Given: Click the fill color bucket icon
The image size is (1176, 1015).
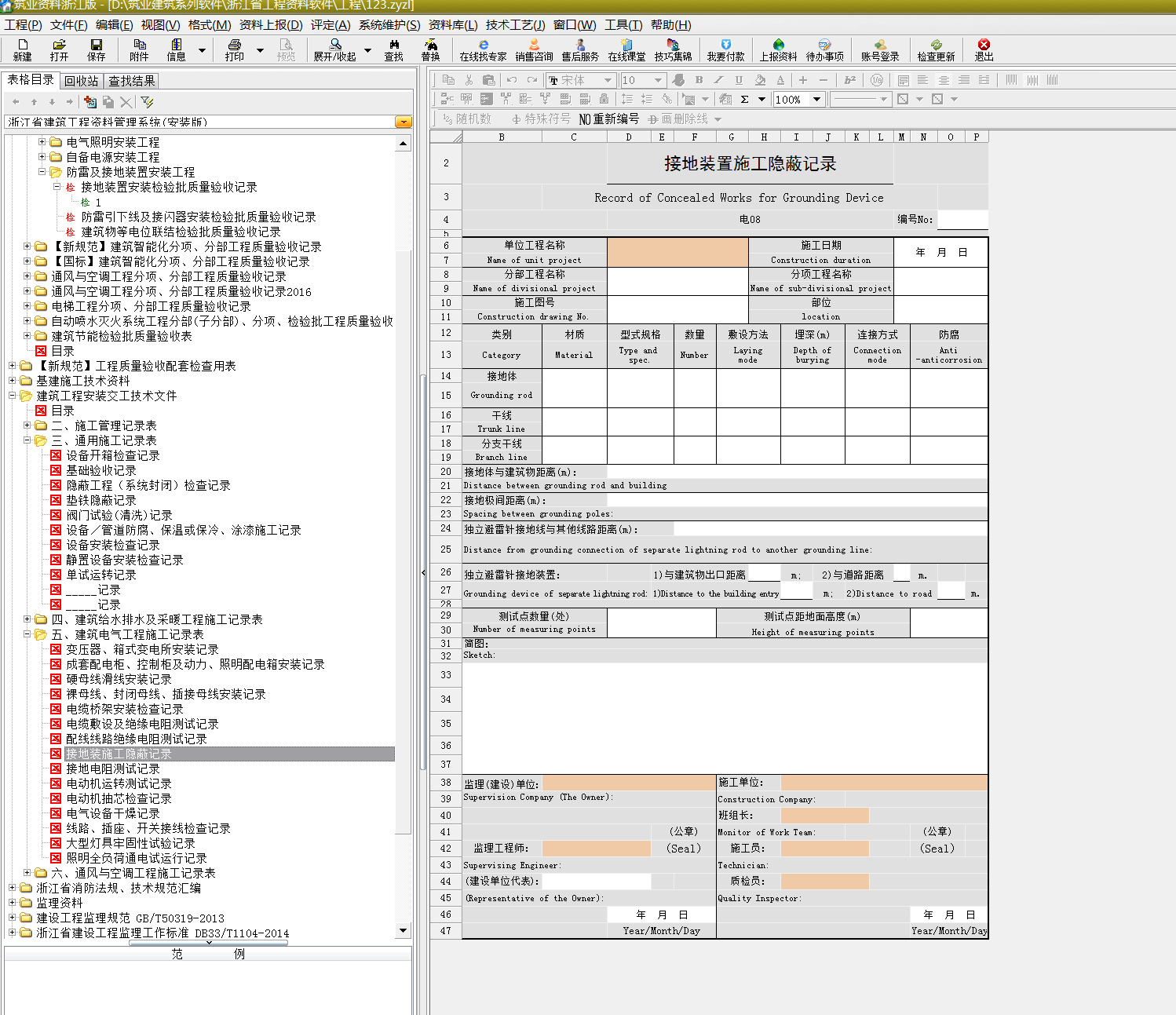Looking at the screenshot, I should click(760, 80).
